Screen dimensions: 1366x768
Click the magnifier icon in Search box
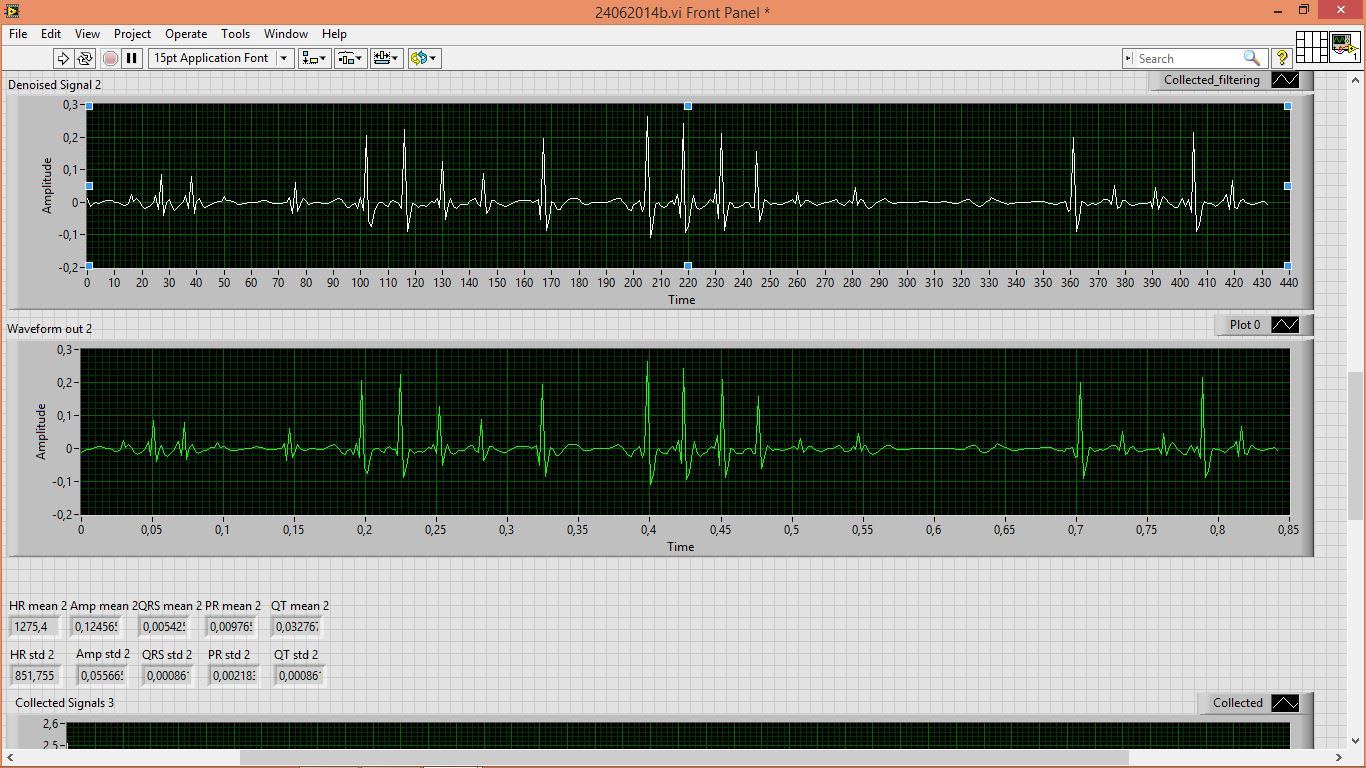pos(1251,58)
